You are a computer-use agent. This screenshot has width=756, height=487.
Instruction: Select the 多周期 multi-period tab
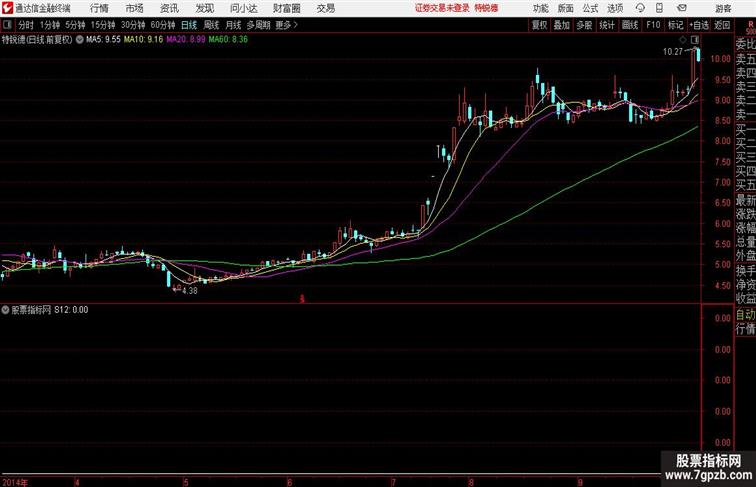click(258, 25)
